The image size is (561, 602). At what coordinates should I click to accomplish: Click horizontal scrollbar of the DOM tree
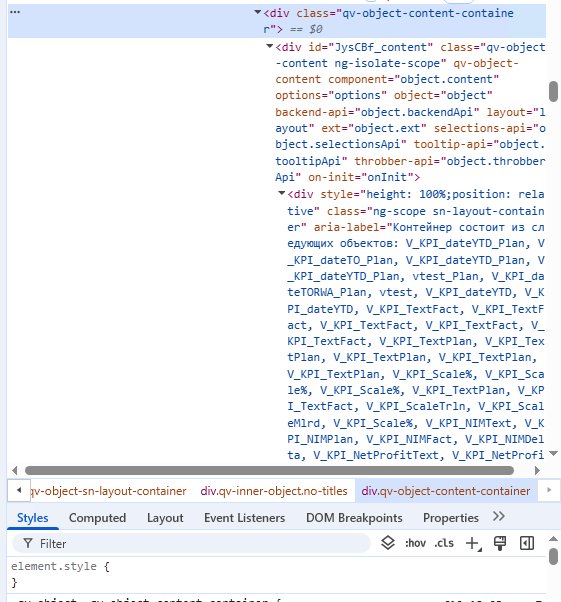pyautogui.click(x=269, y=470)
